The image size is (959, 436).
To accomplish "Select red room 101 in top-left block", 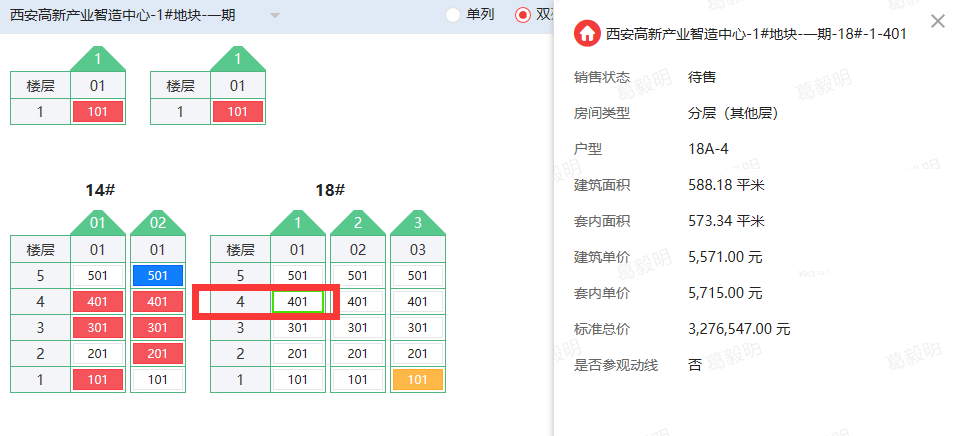I will click(97, 112).
